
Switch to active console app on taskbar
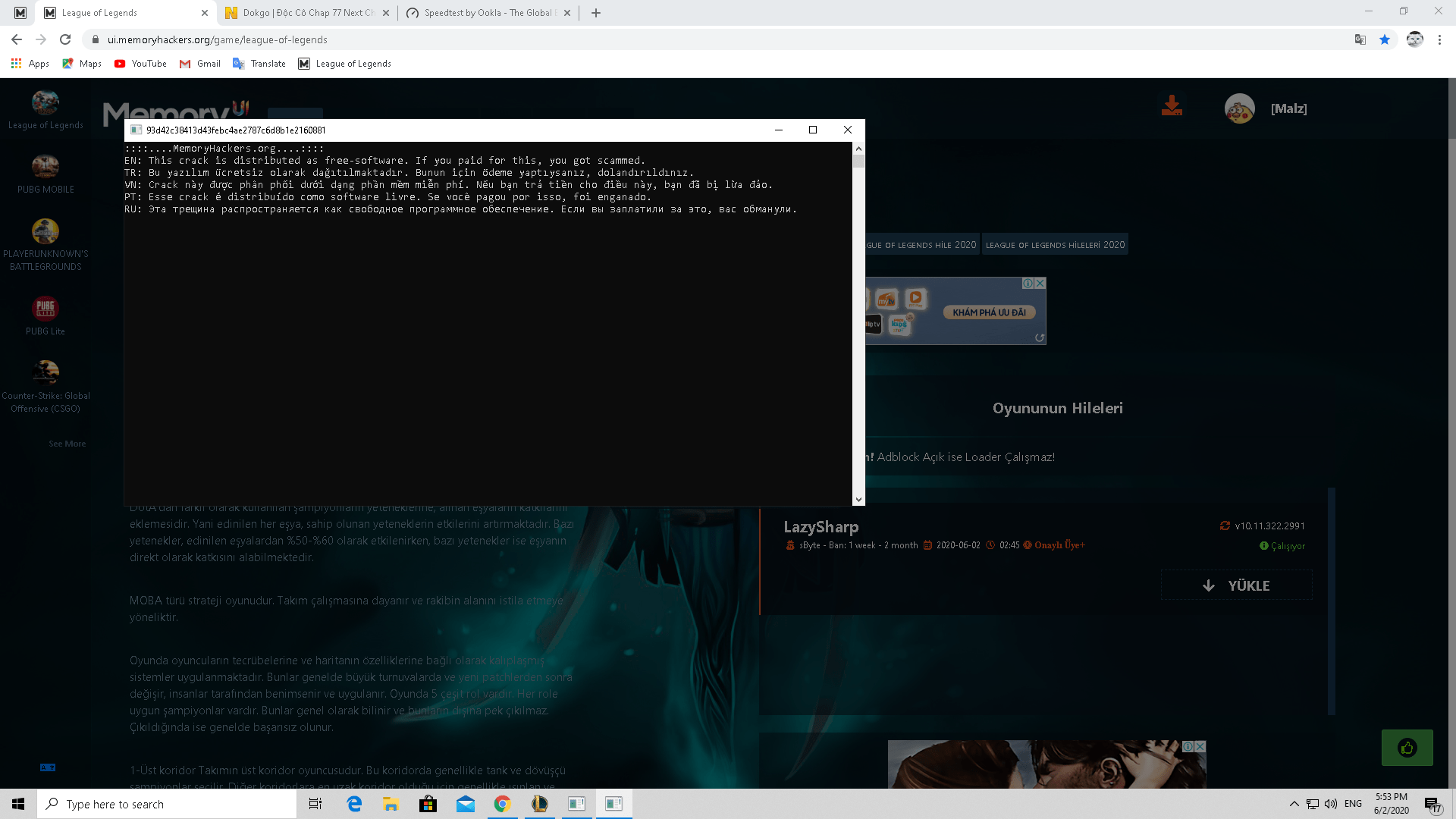tap(614, 804)
